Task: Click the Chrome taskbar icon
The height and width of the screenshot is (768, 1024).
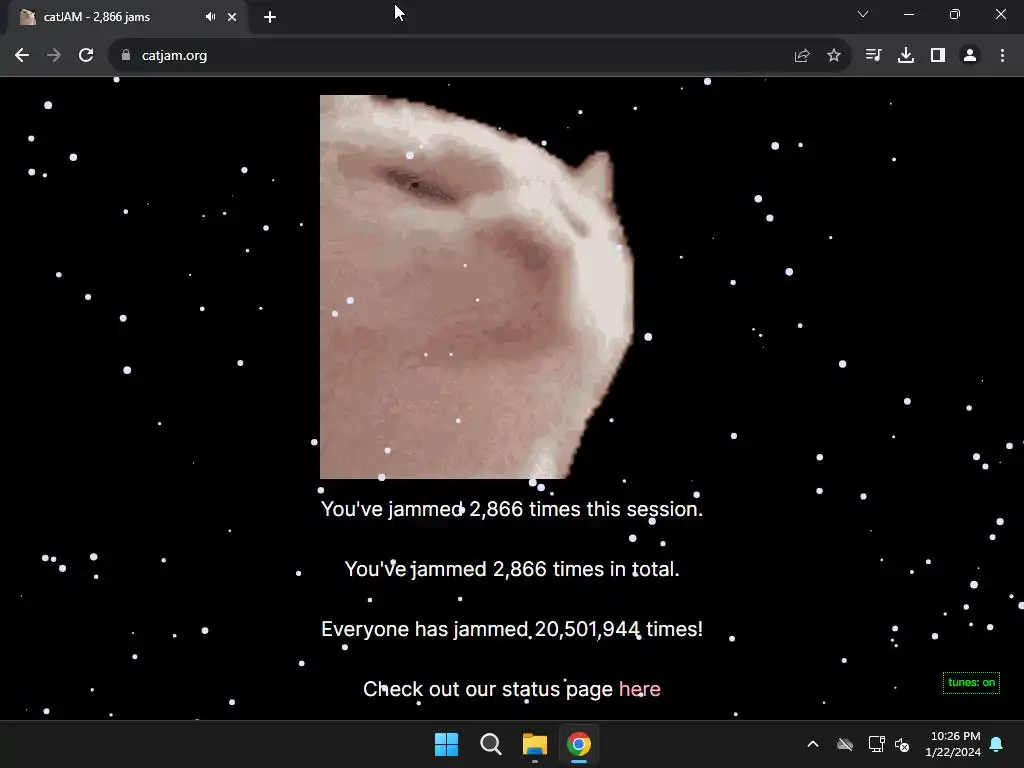Action: click(x=579, y=744)
